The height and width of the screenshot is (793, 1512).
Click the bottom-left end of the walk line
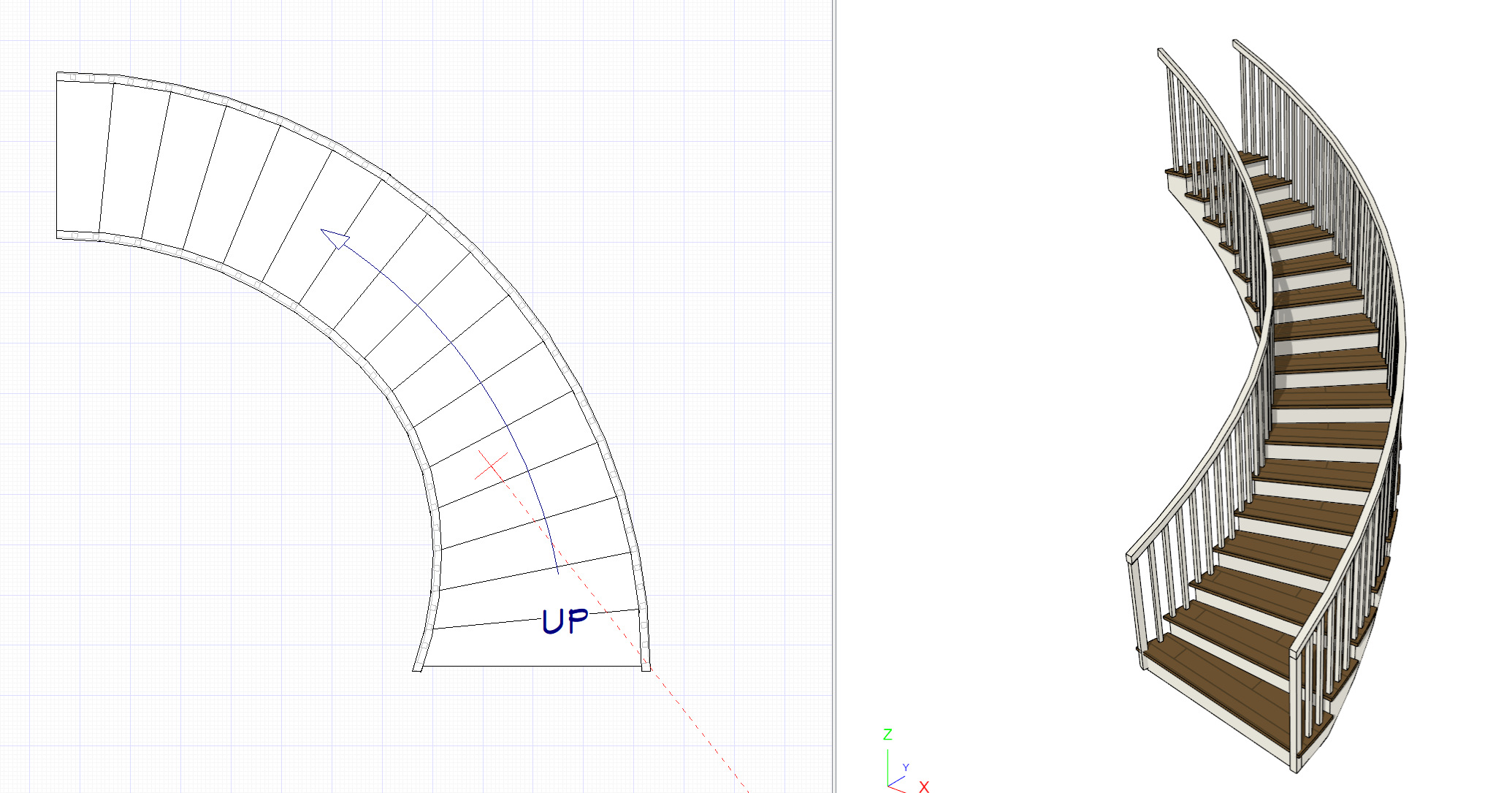click(x=558, y=573)
